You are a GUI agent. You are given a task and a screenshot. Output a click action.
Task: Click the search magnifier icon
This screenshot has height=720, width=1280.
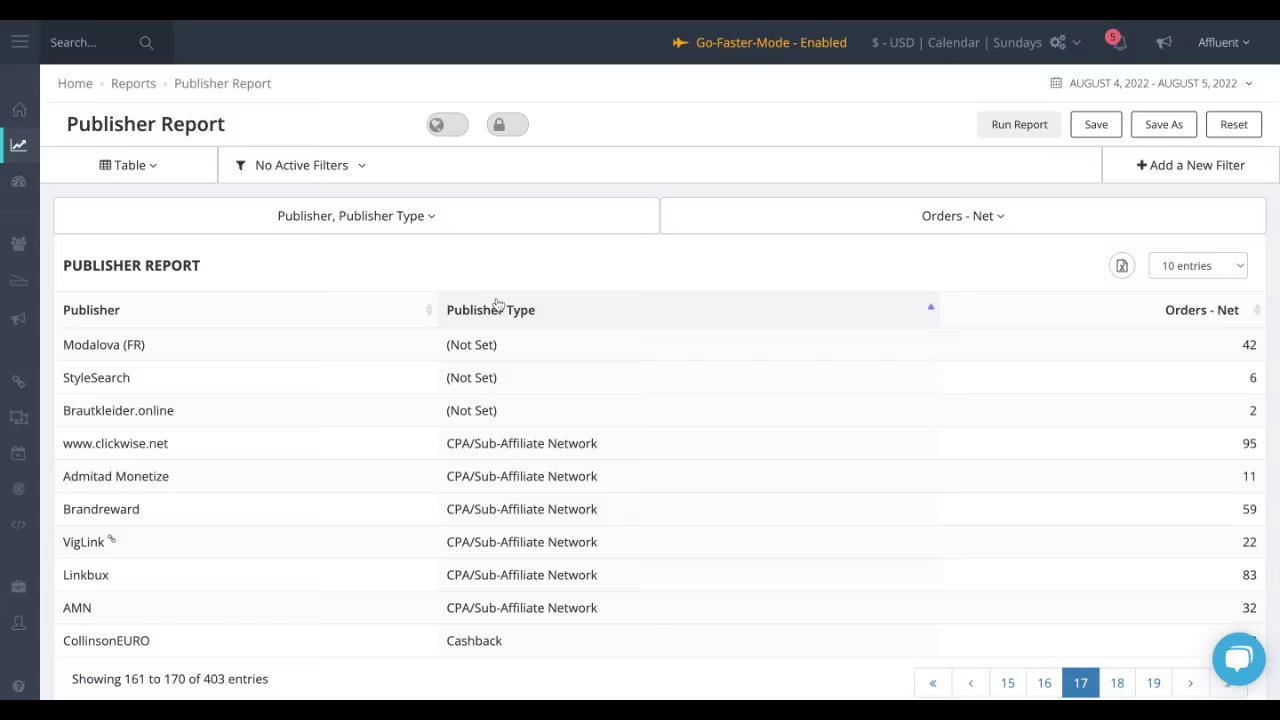pos(146,42)
